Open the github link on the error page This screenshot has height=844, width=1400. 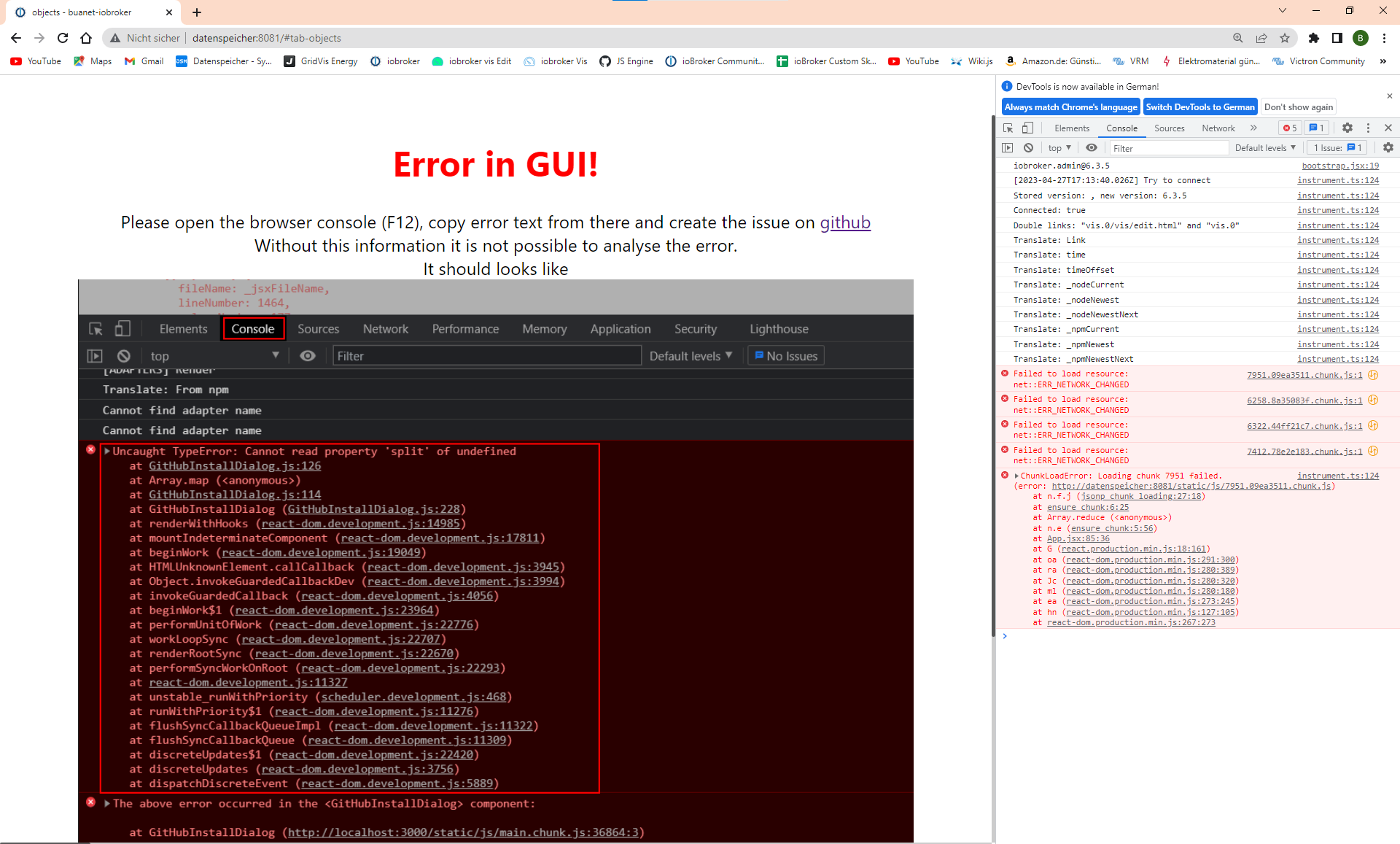(x=846, y=223)
